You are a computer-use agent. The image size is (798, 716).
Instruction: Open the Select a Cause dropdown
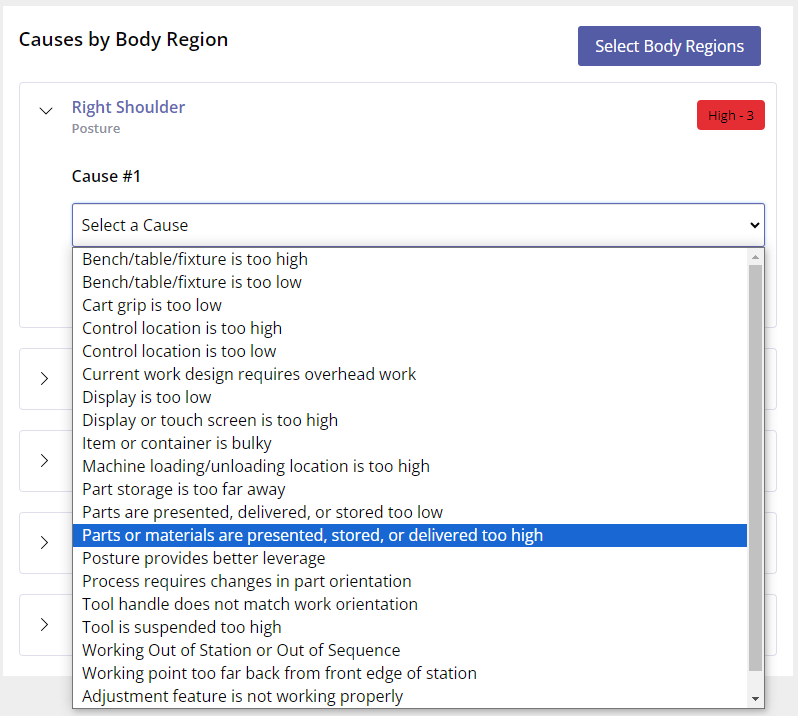point(418,225)
